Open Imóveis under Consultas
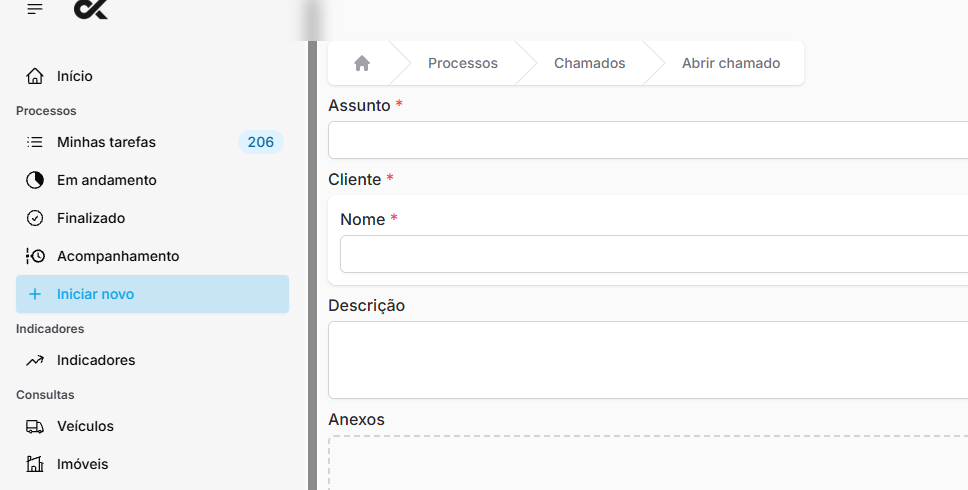The width and height of the screenshot is (968, 490). click(152, 464)
